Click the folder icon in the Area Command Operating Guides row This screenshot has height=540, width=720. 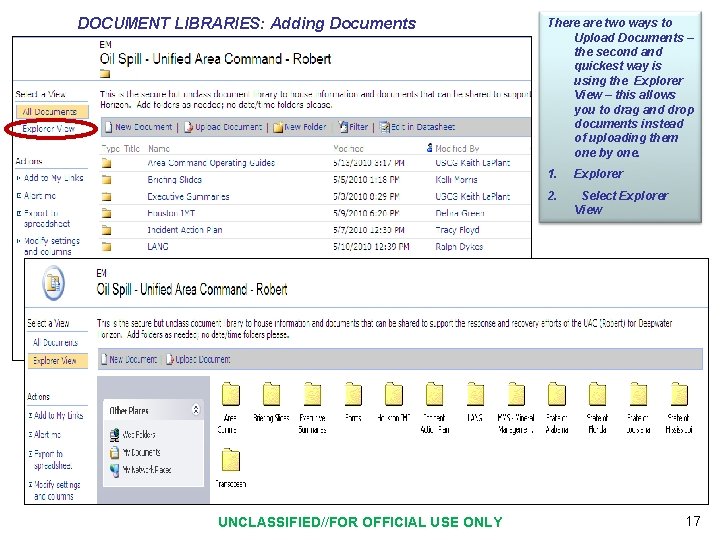[107, 163]
